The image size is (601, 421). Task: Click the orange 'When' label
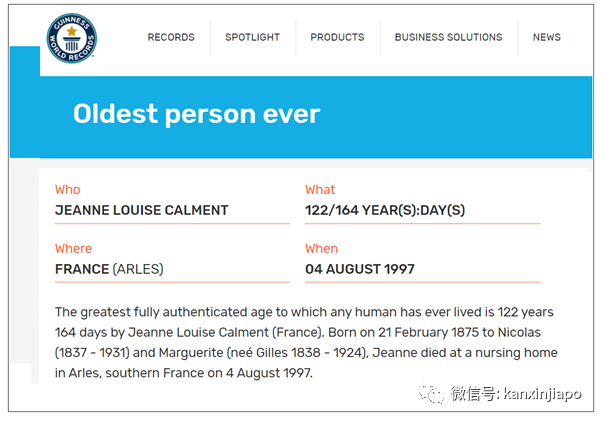point(321,249)
